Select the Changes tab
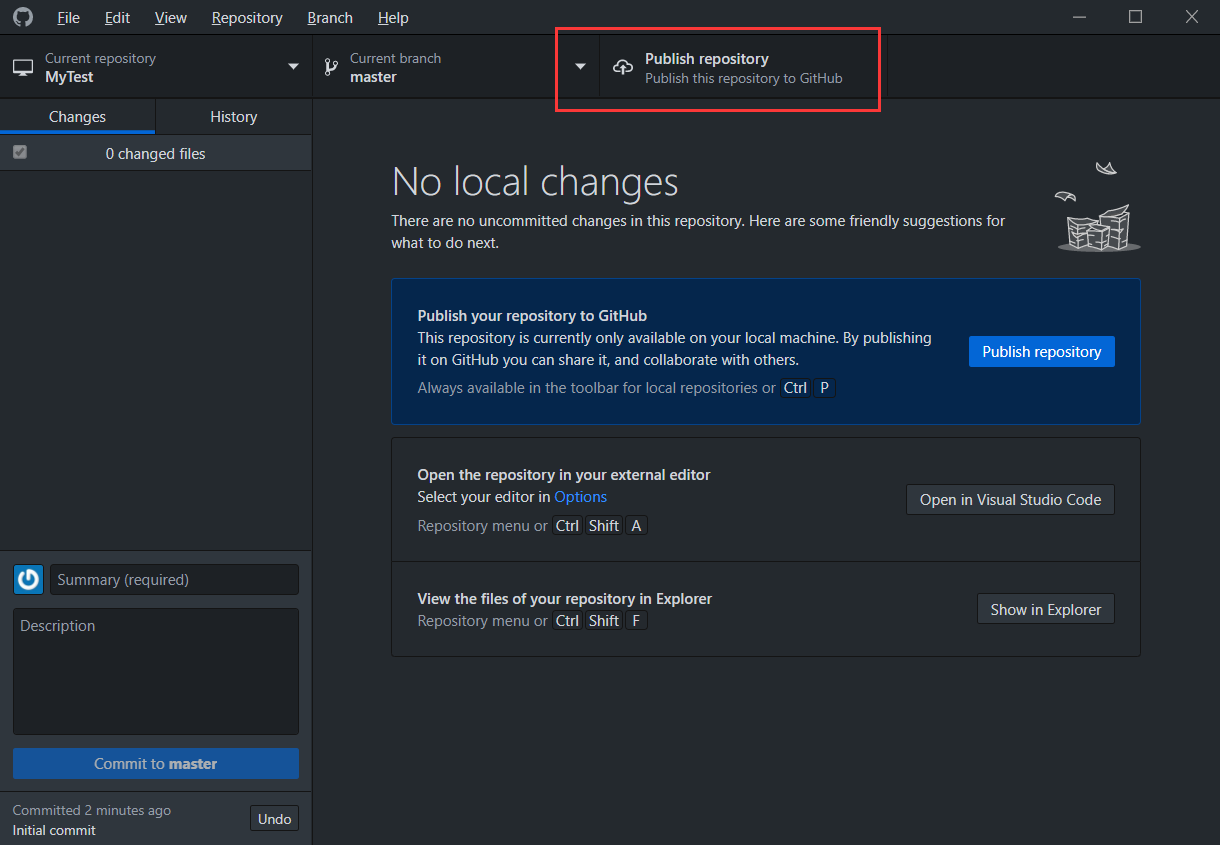Image resolution: width=1220 pixels, height=845 pixels. pos(77,117)
